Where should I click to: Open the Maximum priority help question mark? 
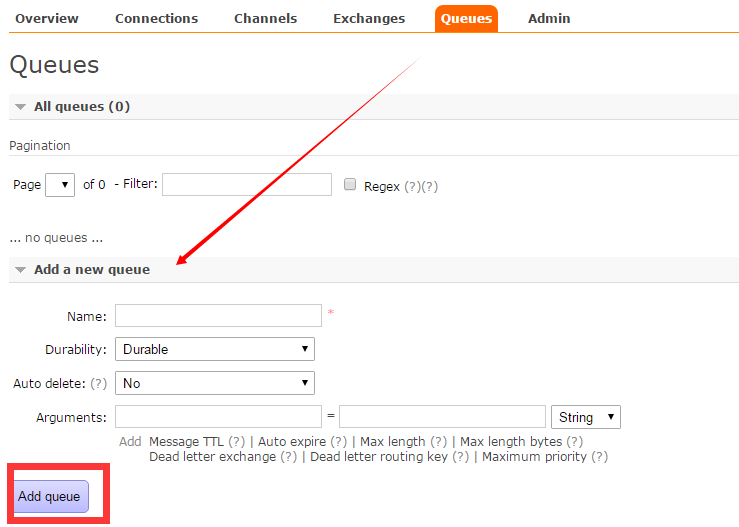(599, 457)
